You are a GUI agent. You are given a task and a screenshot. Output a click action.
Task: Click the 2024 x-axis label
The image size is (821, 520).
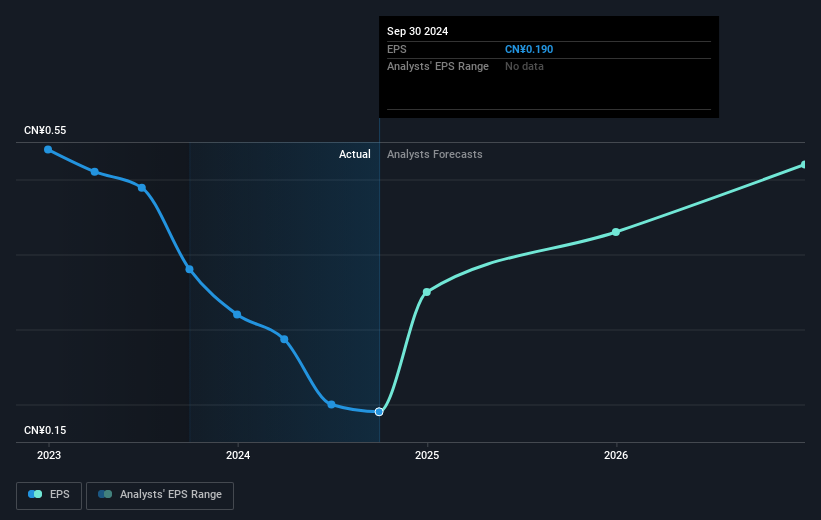(238, 456)
